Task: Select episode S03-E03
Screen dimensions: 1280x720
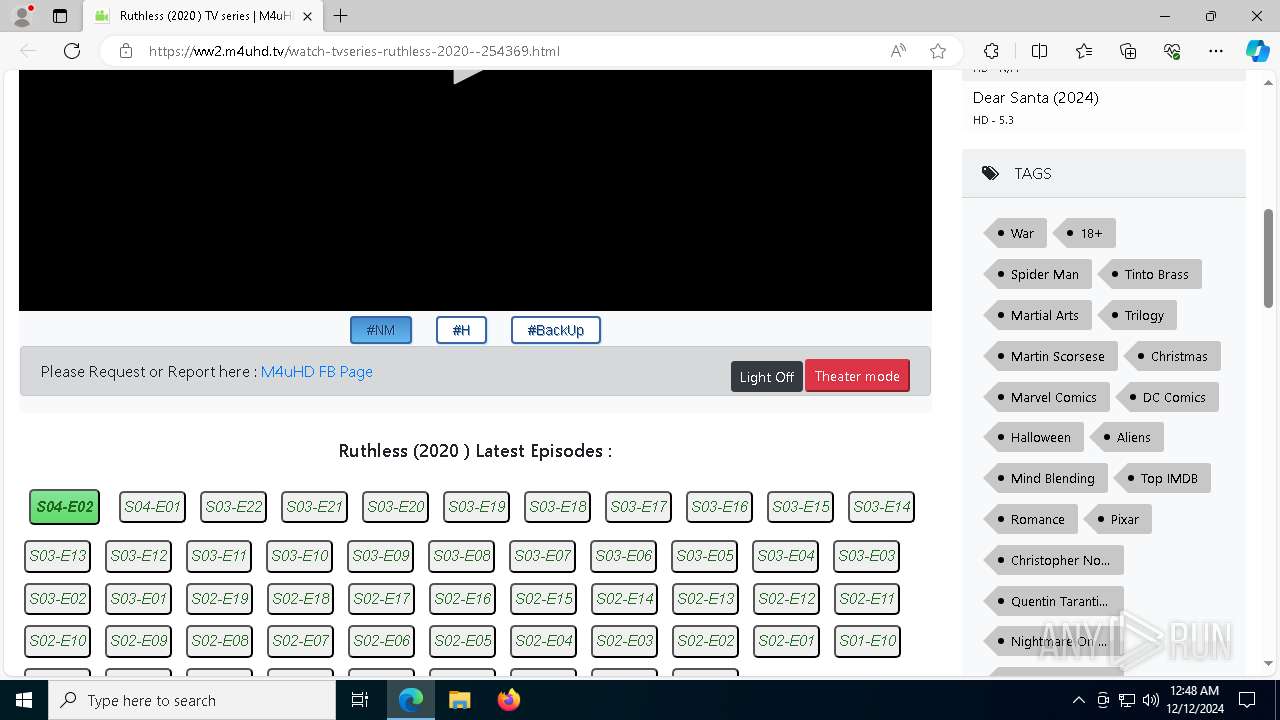Action: click(867, 556)
